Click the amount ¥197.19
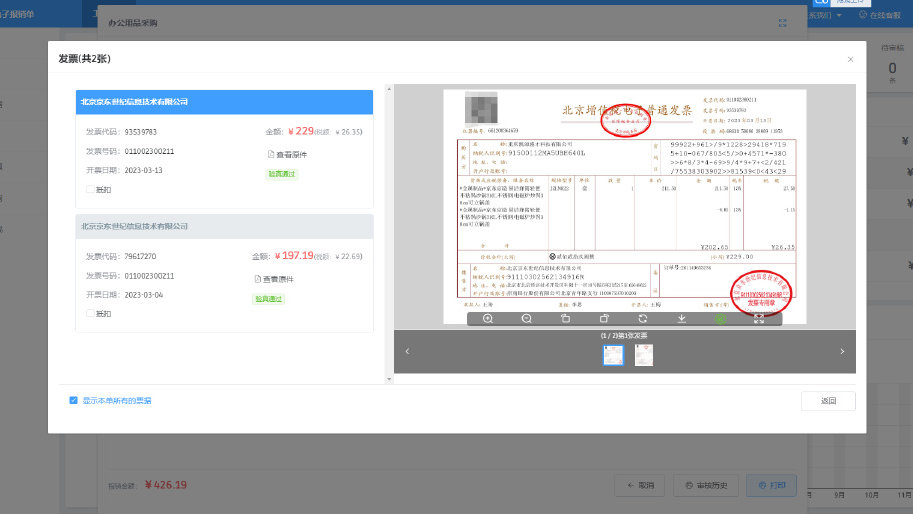 [294, 256]
